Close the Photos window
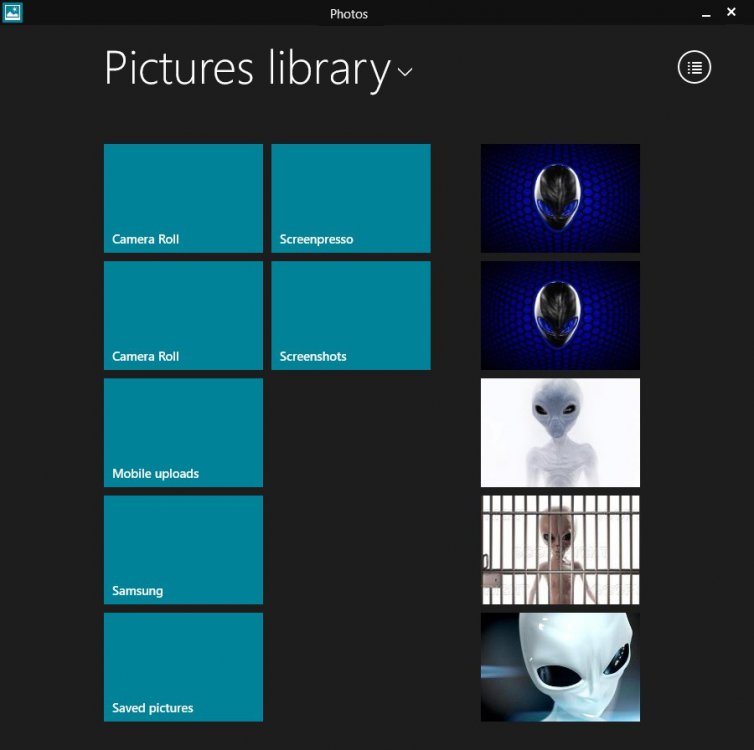754x750 pixels. [x=731, y=11]
